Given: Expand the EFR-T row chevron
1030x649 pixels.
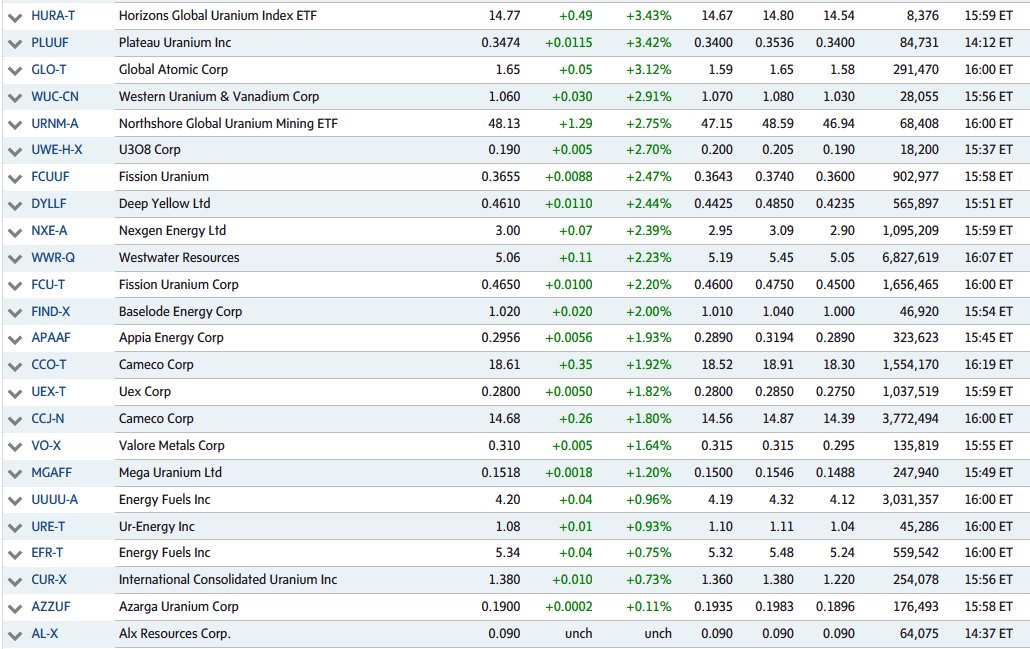Looking at the screenshot, I should (14, 554).
